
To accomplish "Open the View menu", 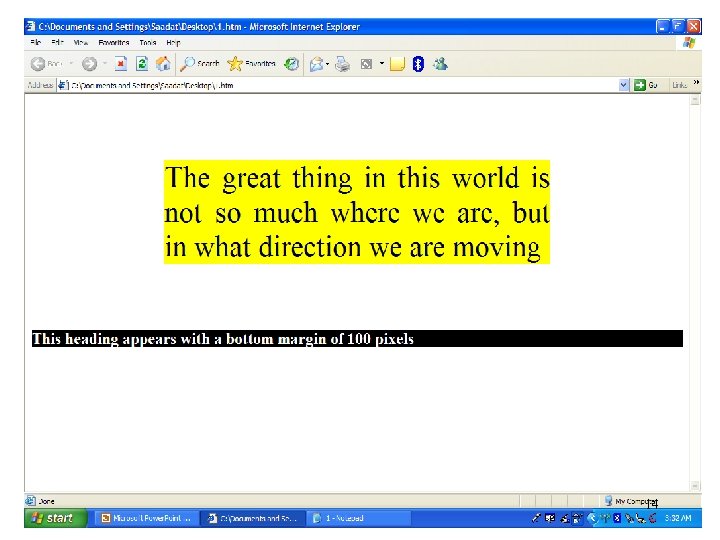I will pos(81,42).
